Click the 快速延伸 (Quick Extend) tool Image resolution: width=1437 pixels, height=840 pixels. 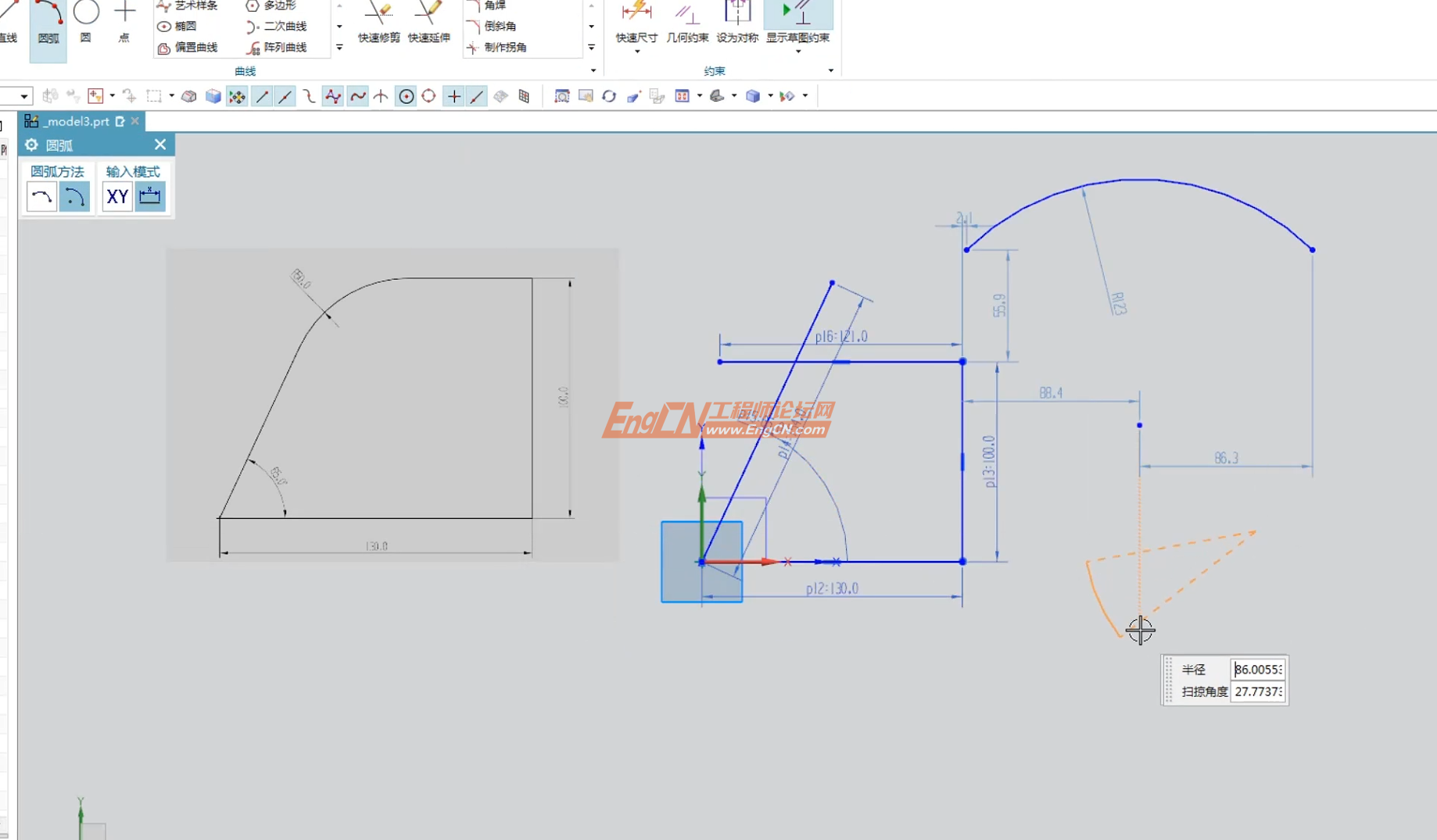428,23
